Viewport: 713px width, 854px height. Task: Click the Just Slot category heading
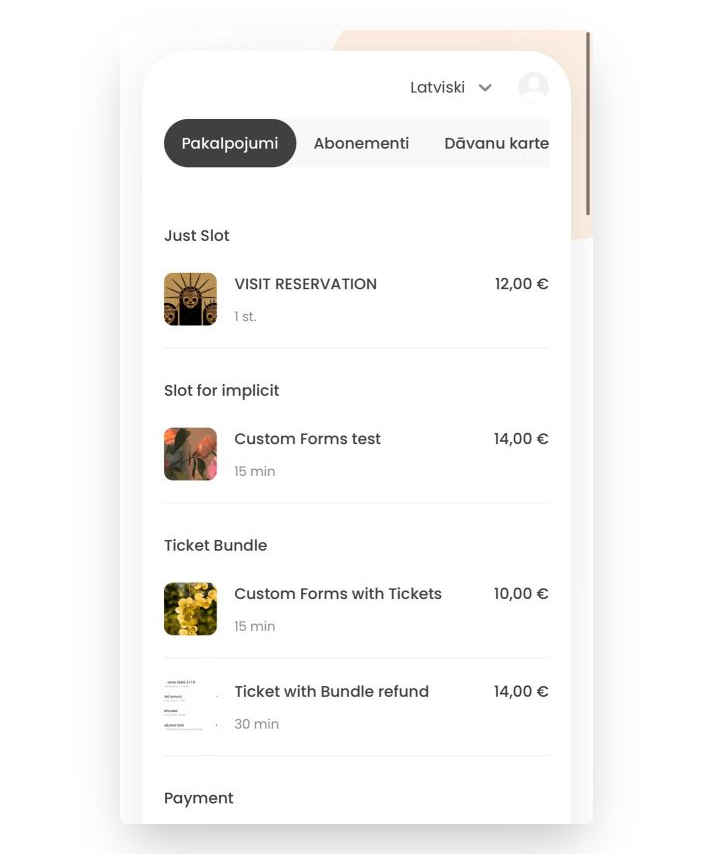197,235
